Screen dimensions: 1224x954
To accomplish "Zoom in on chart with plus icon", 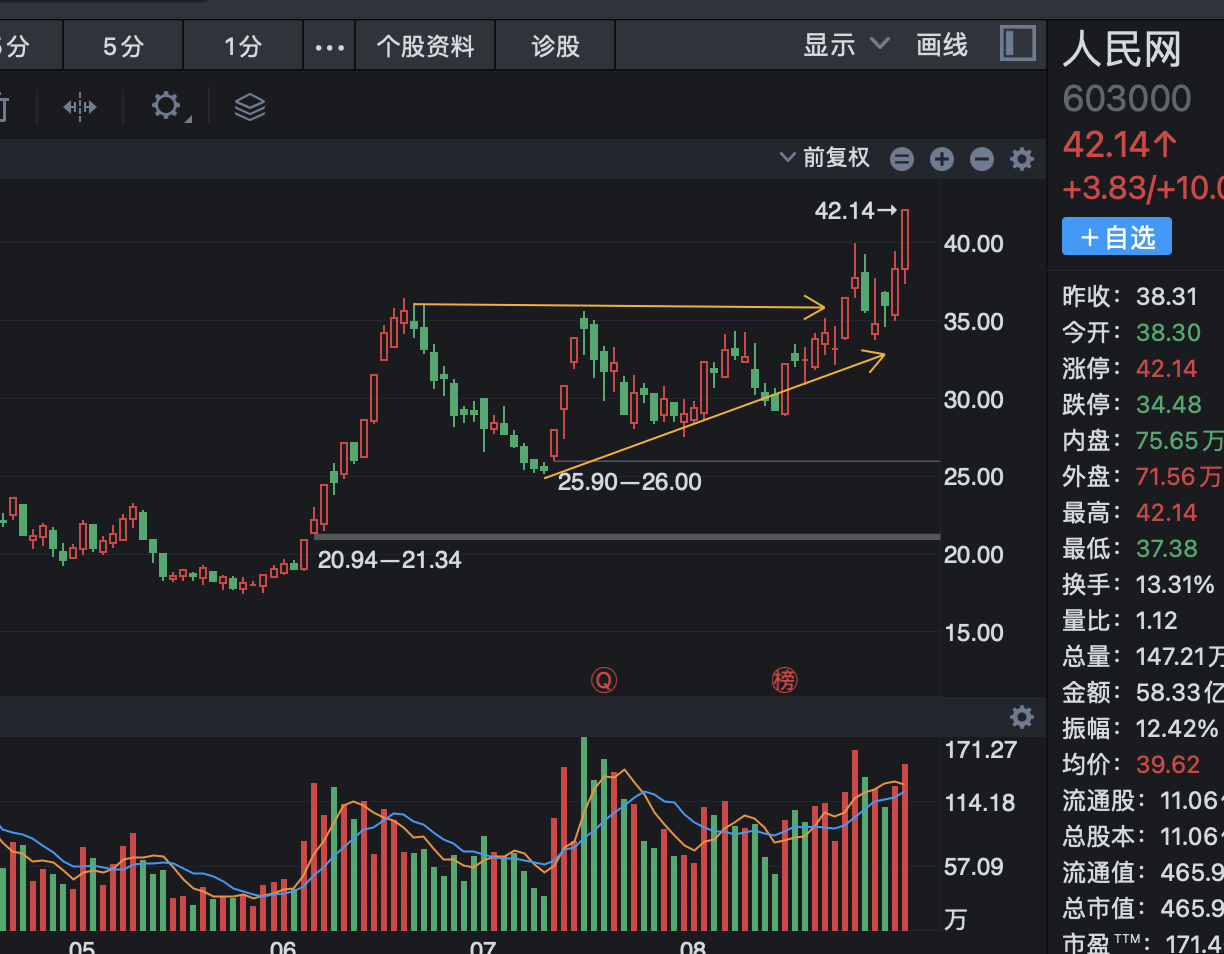I will click(x=941, y=158).
